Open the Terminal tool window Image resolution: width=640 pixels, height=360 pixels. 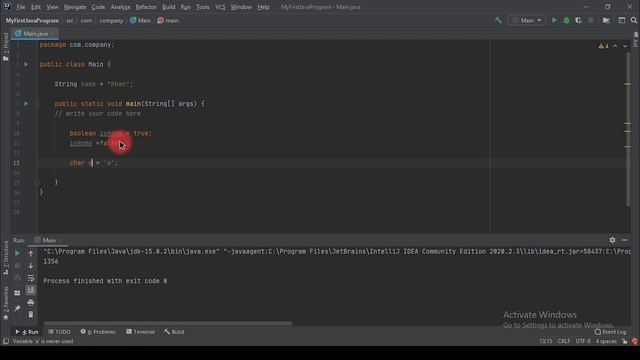pos(140,332)
